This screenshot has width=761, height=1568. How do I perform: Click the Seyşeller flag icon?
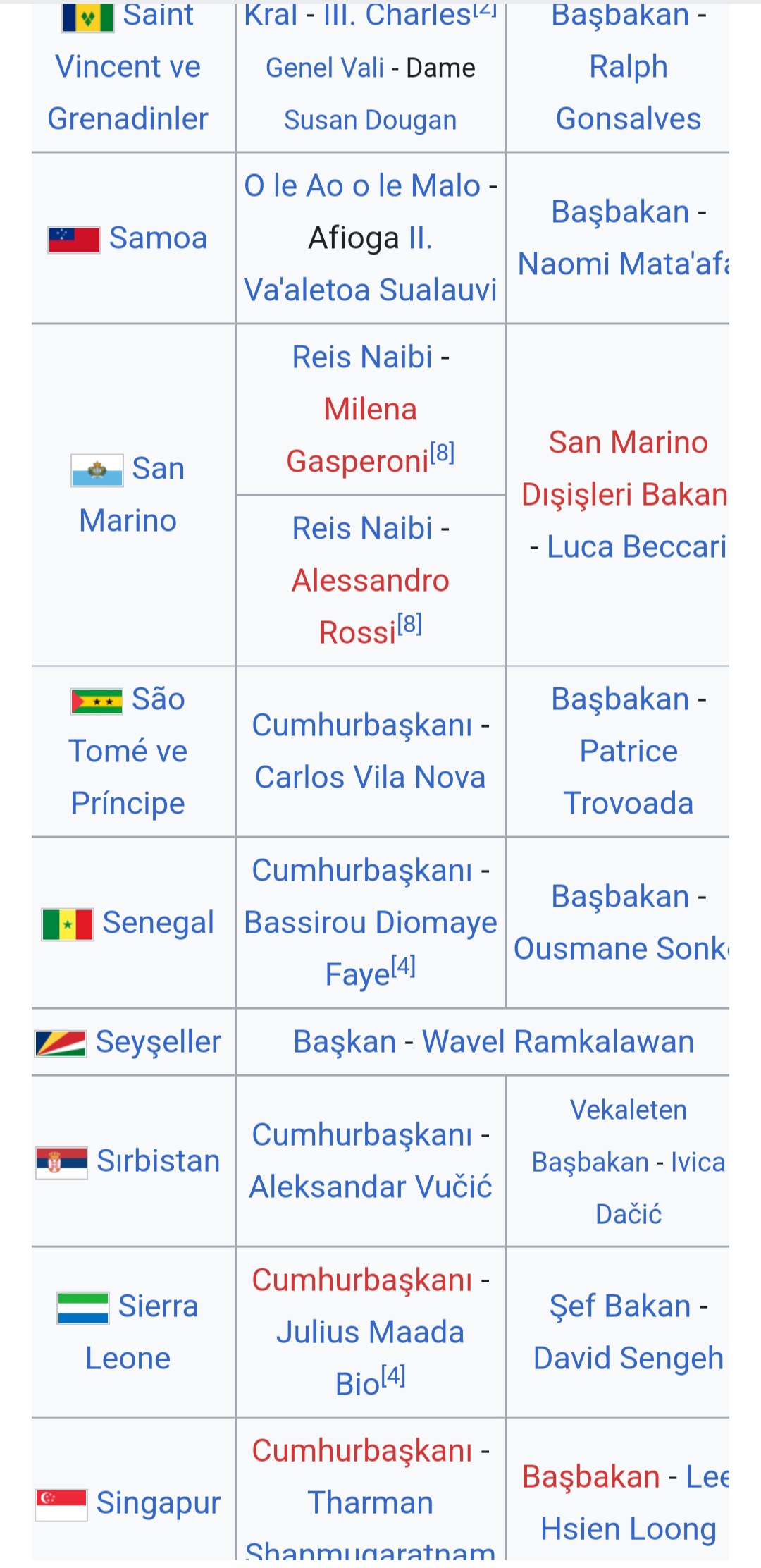click(x=61, y=1043)
